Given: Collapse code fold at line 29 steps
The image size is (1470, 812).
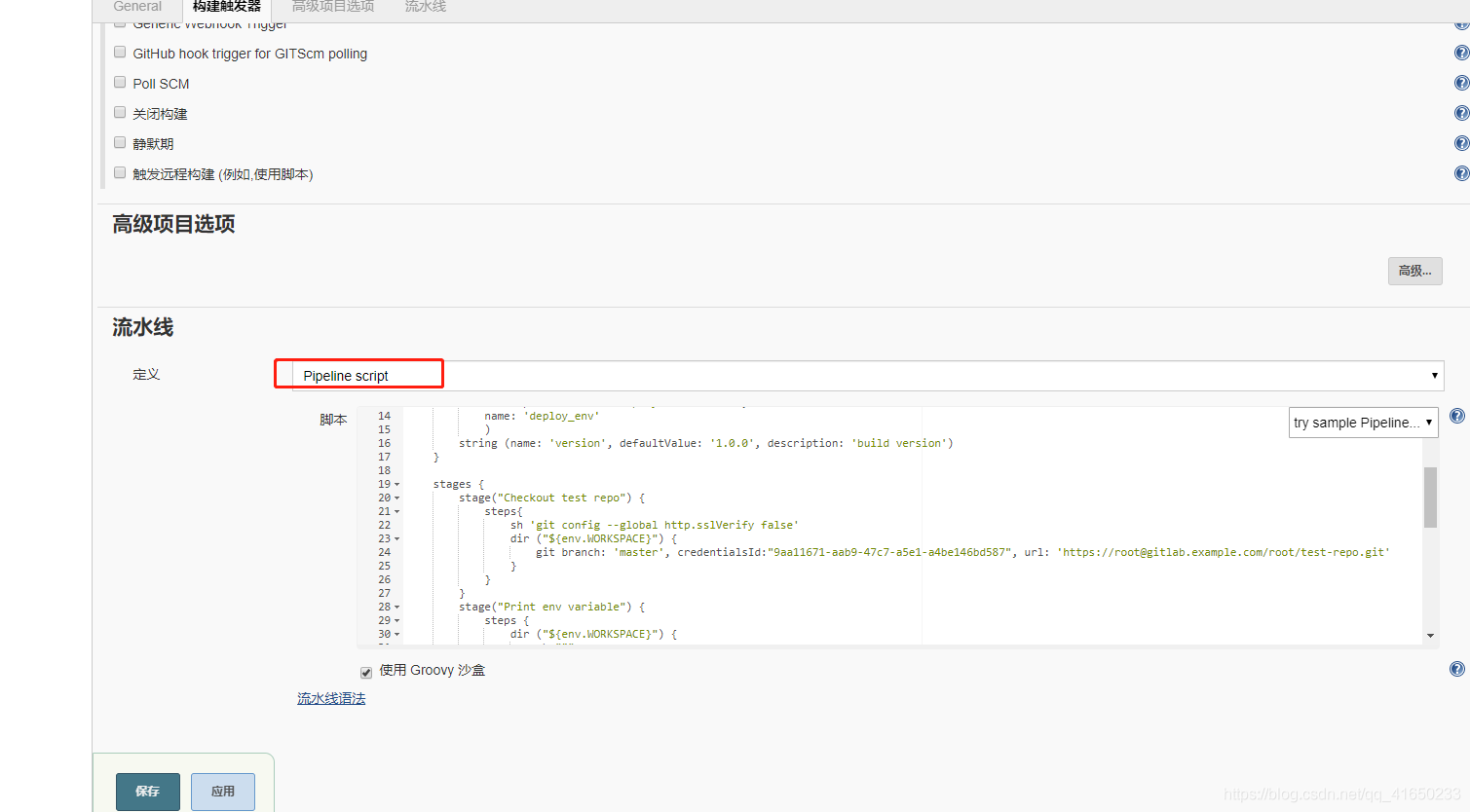Looking at the screenshot, I should point(397,621).
